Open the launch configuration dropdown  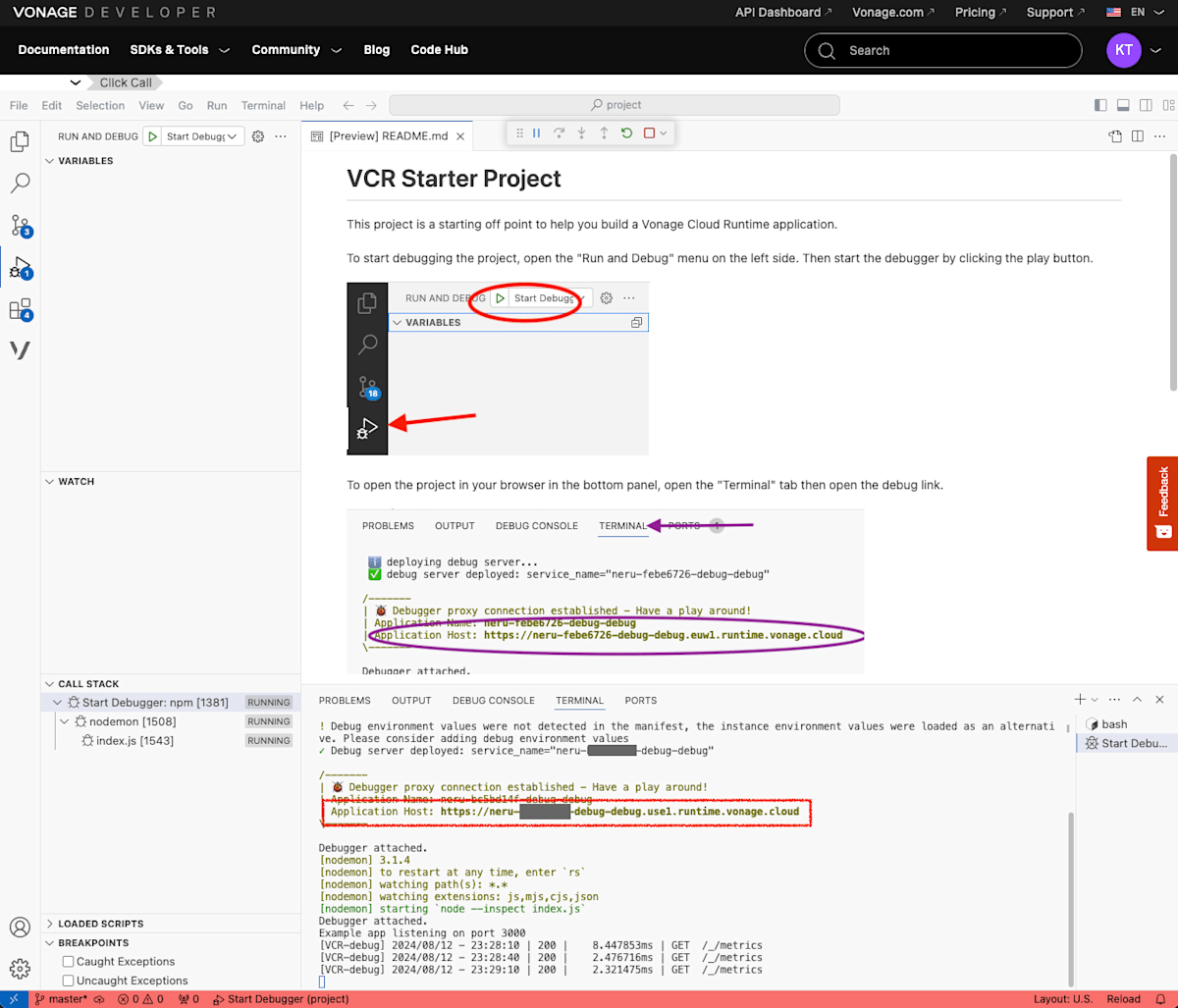click(201, 136)
